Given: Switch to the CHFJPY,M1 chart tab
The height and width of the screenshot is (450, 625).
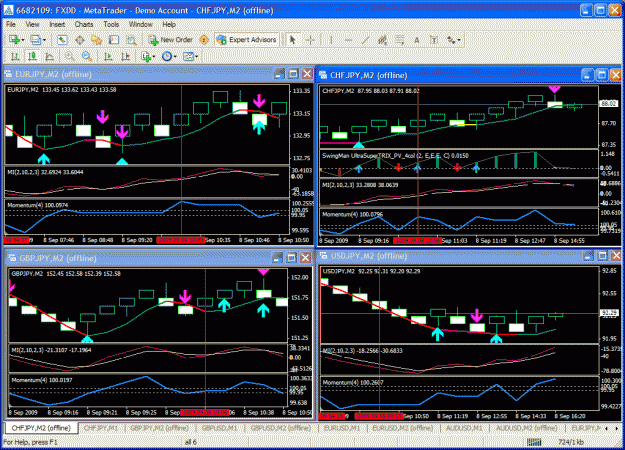Looking at the screenshot, I should (101, 428).
